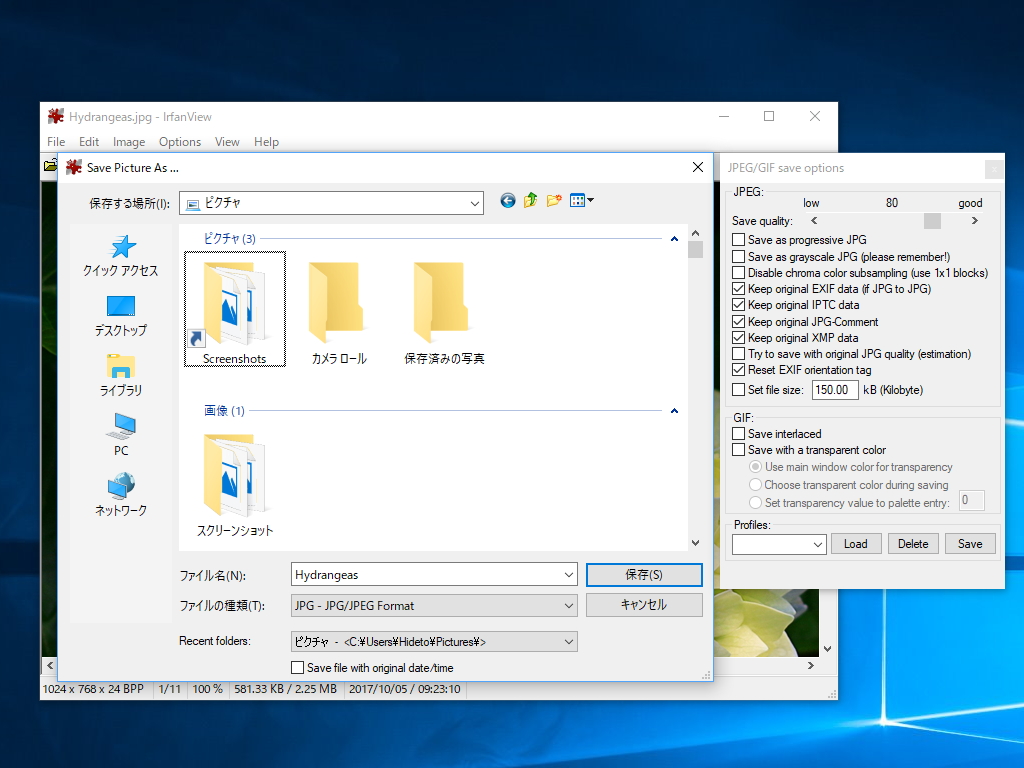This screenshot has height=768, width=1024.
Task: Open the View Menu icon
Action: click(x=581, y=200)
